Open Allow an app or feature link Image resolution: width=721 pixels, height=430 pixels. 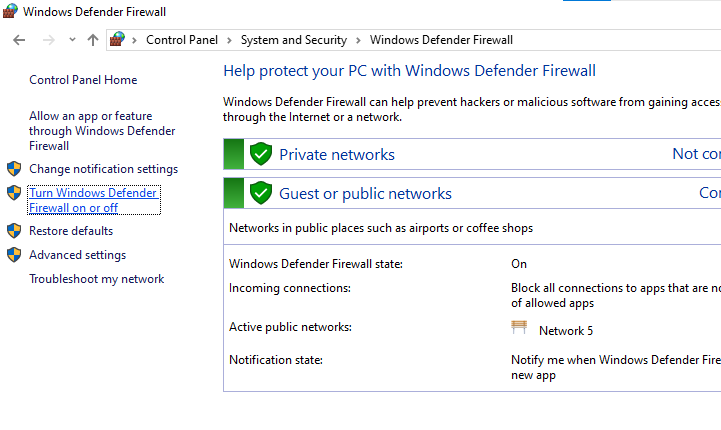tap(102, 131)
